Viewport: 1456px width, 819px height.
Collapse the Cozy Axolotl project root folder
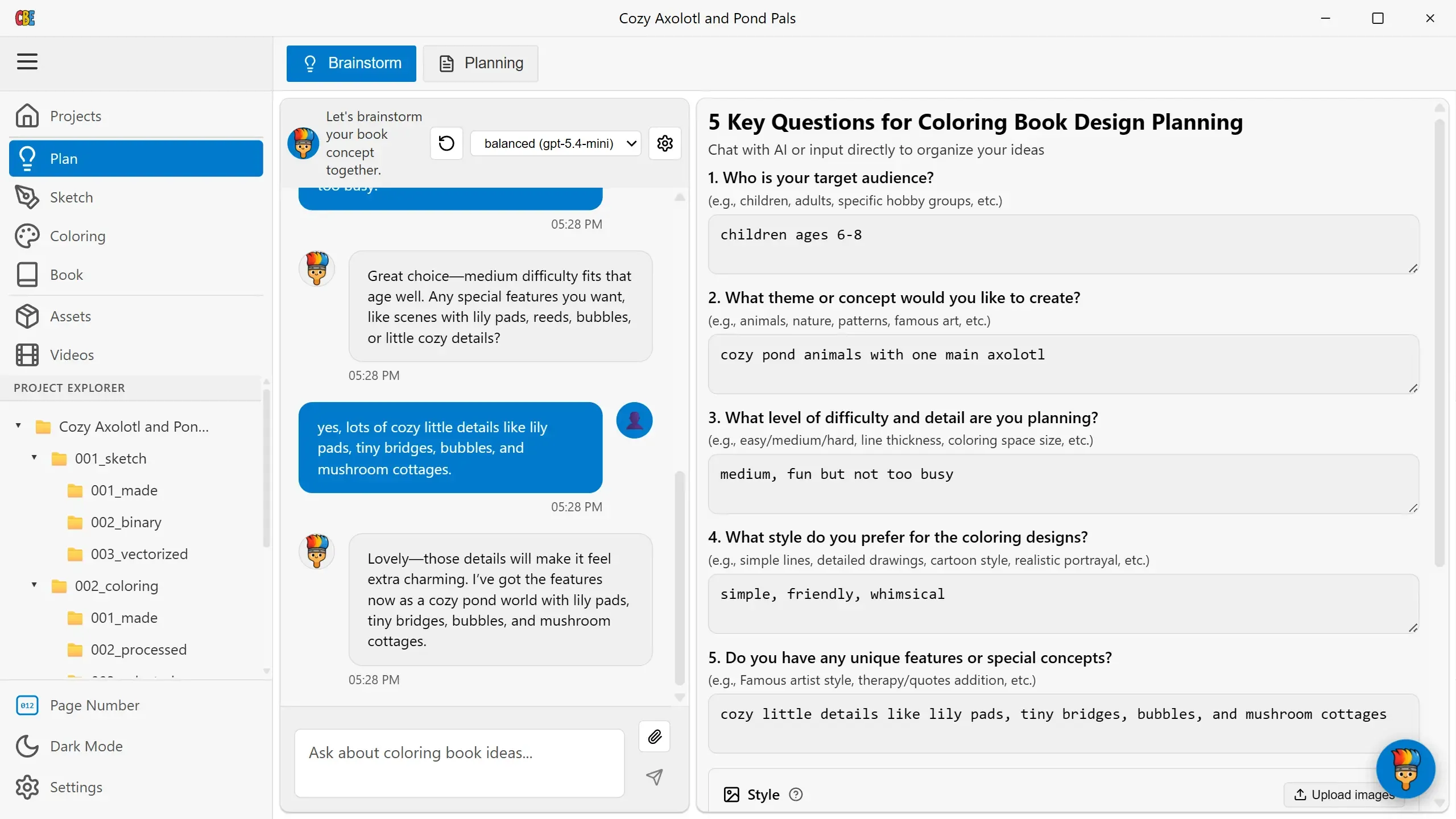(18, 426)
